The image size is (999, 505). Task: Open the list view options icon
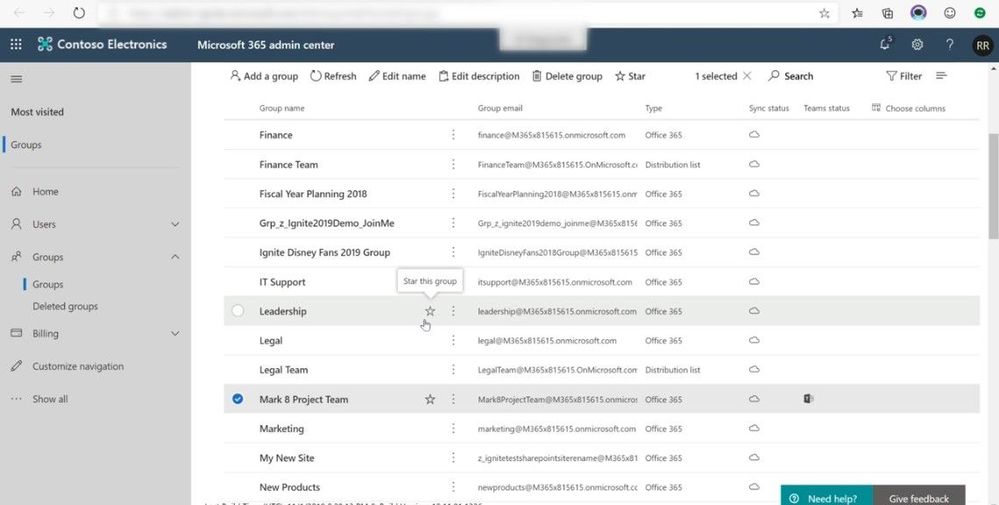click(941, 76)
